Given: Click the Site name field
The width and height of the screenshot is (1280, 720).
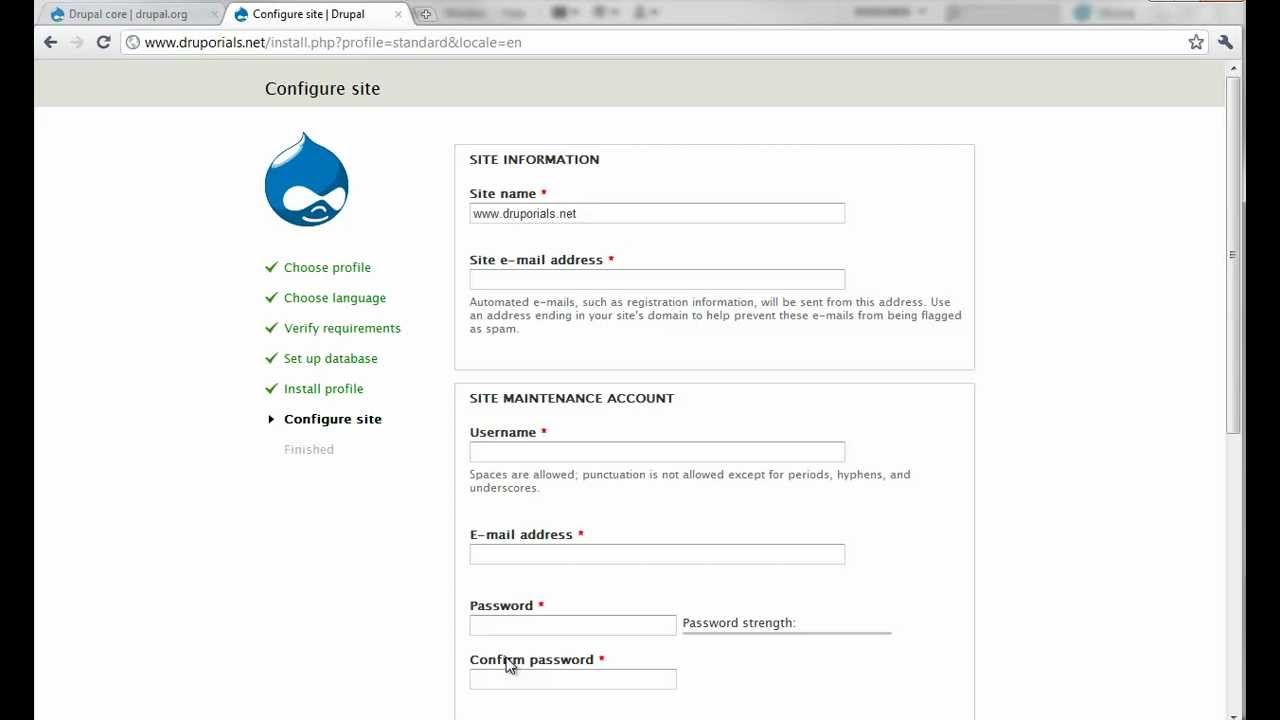Looking at the screenshot, I should pos(657,213).
